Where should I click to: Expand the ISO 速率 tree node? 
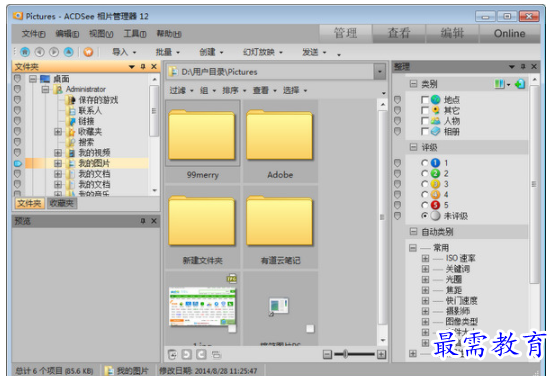click(425, 258)
